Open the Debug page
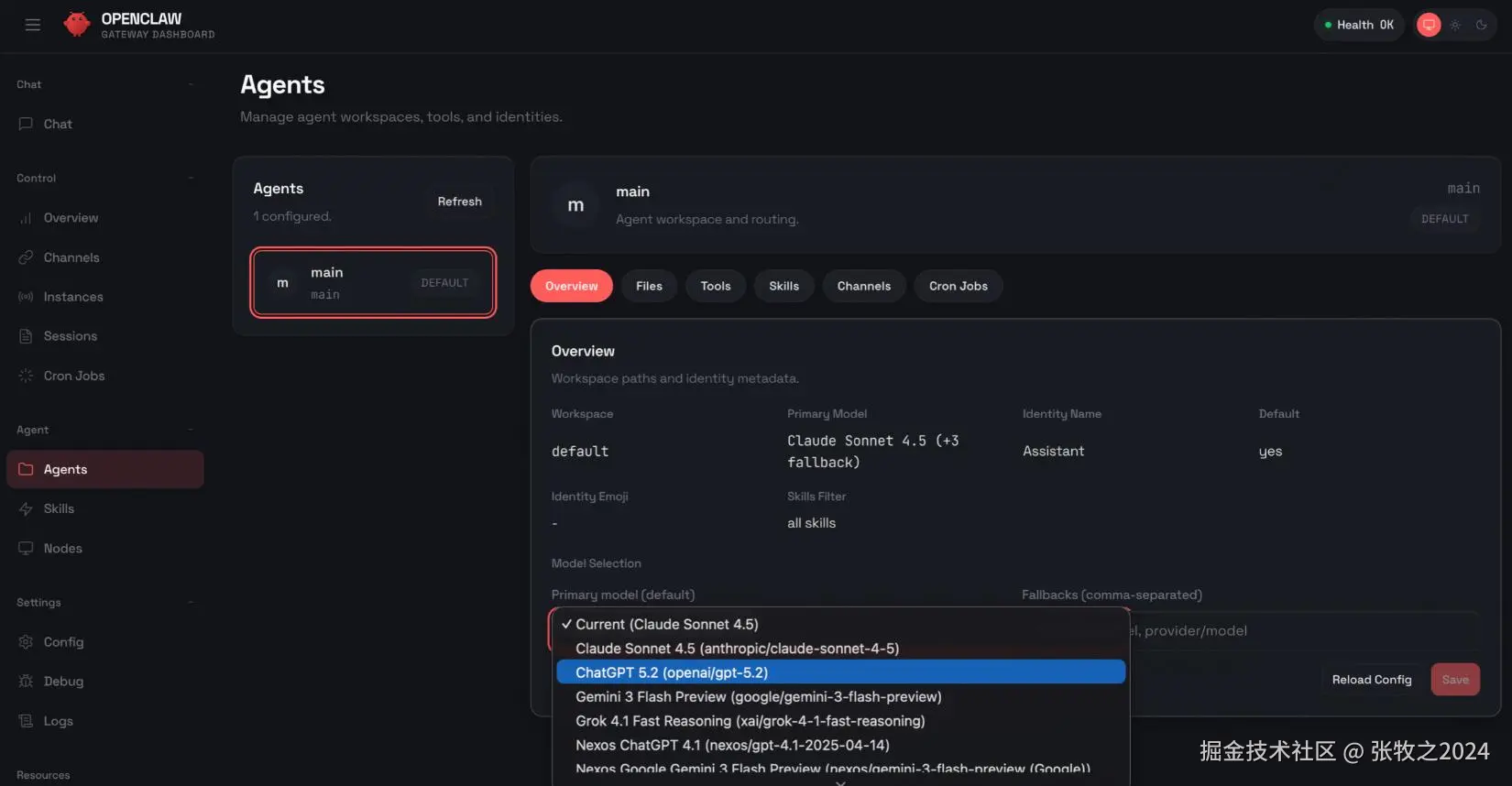The image size is (1512, 786). (x=104, y=682)
